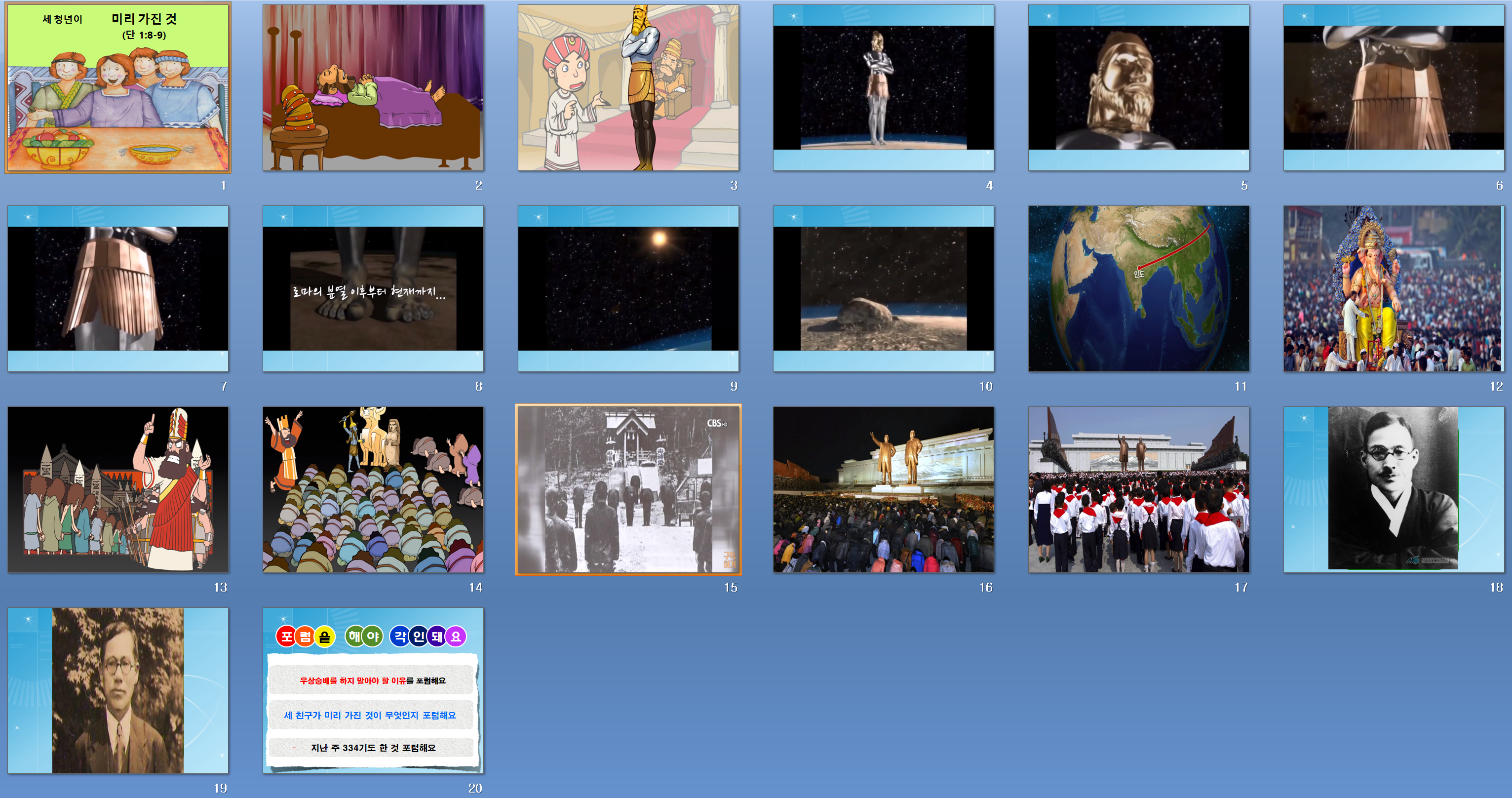Screen dimensions: 1512x798
Task: Select slide 13 with pointing bearded king cartoon
Action: point(117,489)
